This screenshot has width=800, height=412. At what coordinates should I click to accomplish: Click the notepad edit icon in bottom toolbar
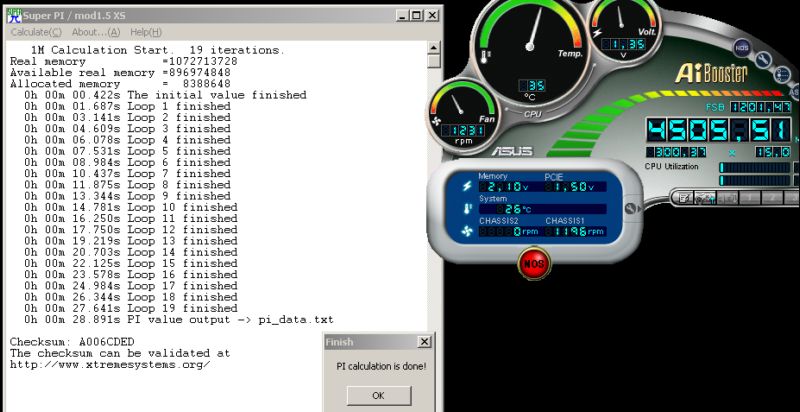(684, 198)
